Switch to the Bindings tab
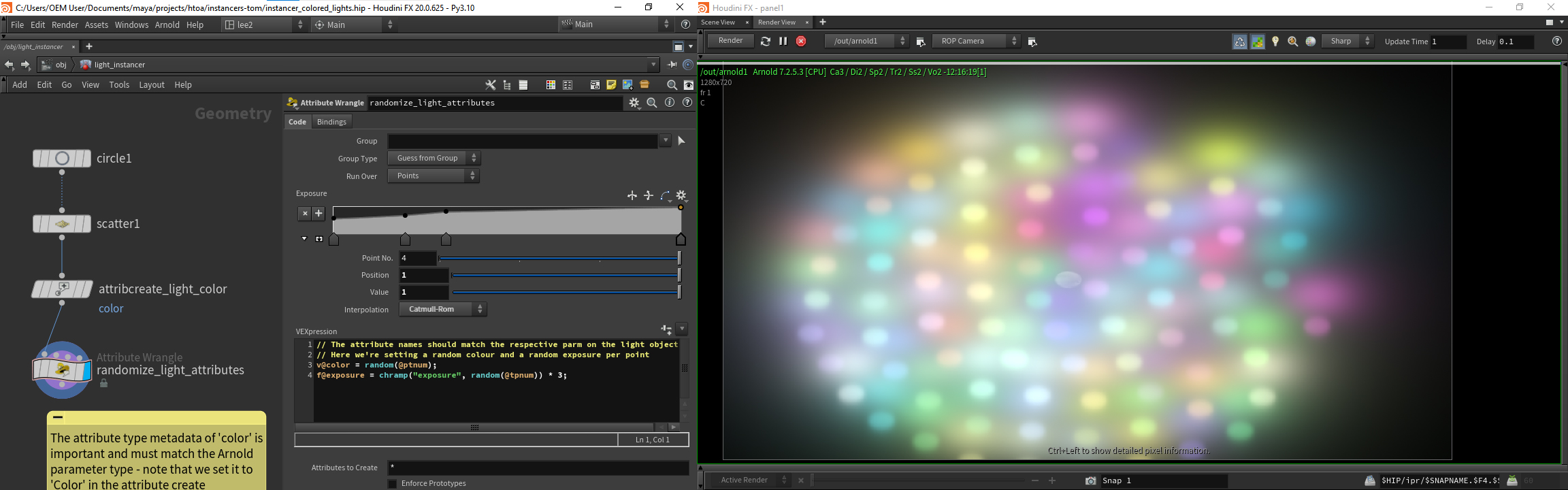 coord(332,122)
